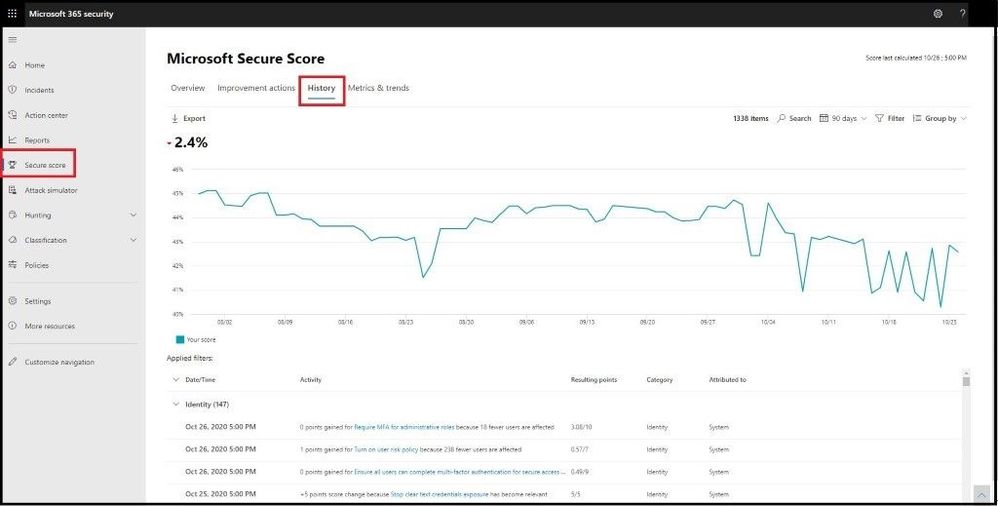998x506 pixels.
Task: Open the app launcher waffle icon
Action: 12,13
